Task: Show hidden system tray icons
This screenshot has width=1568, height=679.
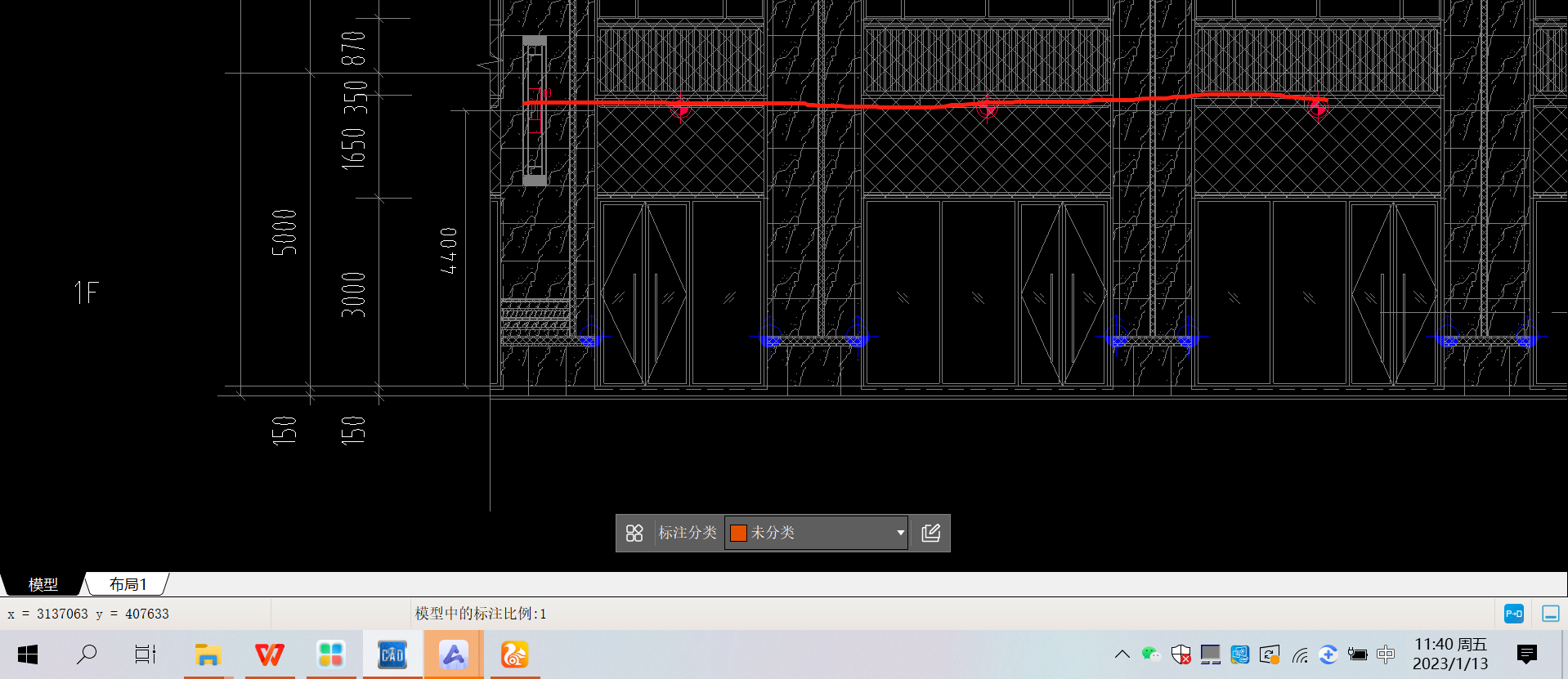Action: pos(1122,654)
